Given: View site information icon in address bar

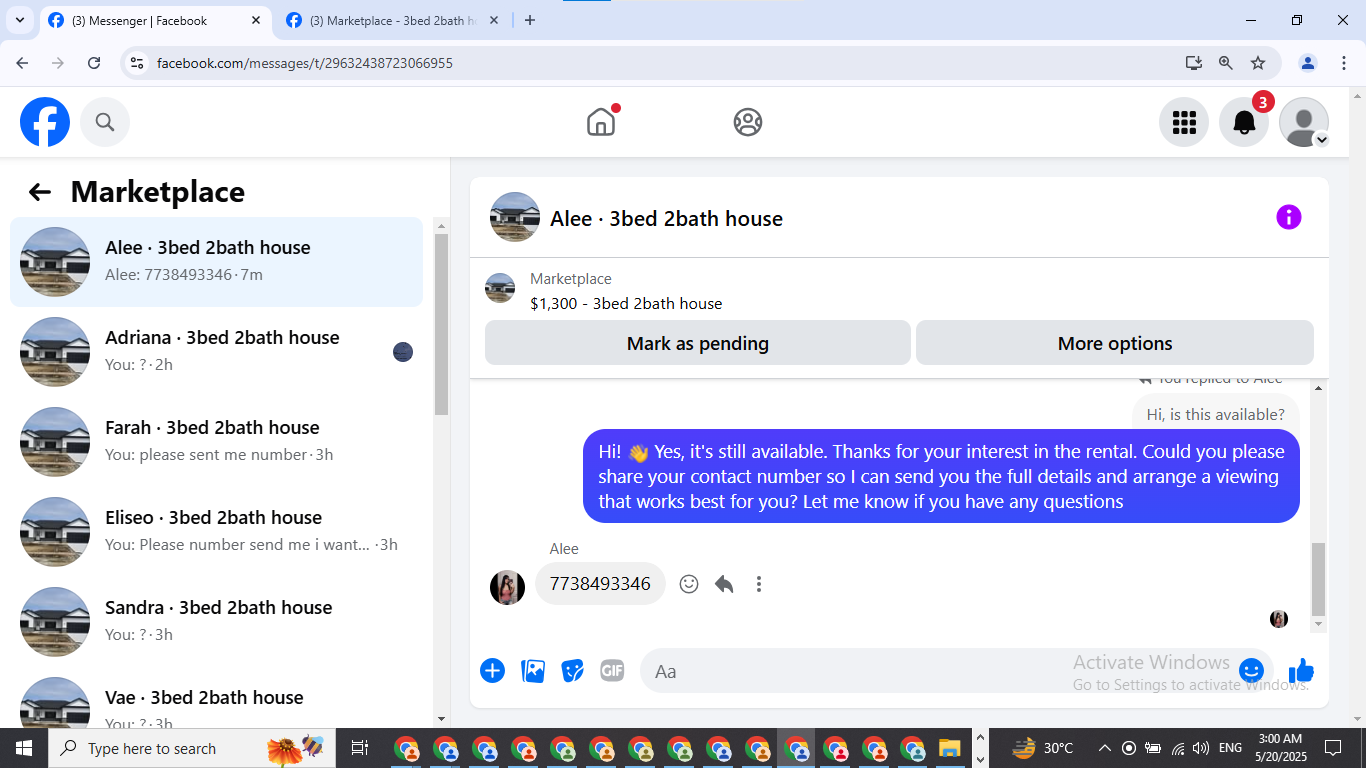Looking at the screenshot, I should pyautogui.click(x=138, y=63).
